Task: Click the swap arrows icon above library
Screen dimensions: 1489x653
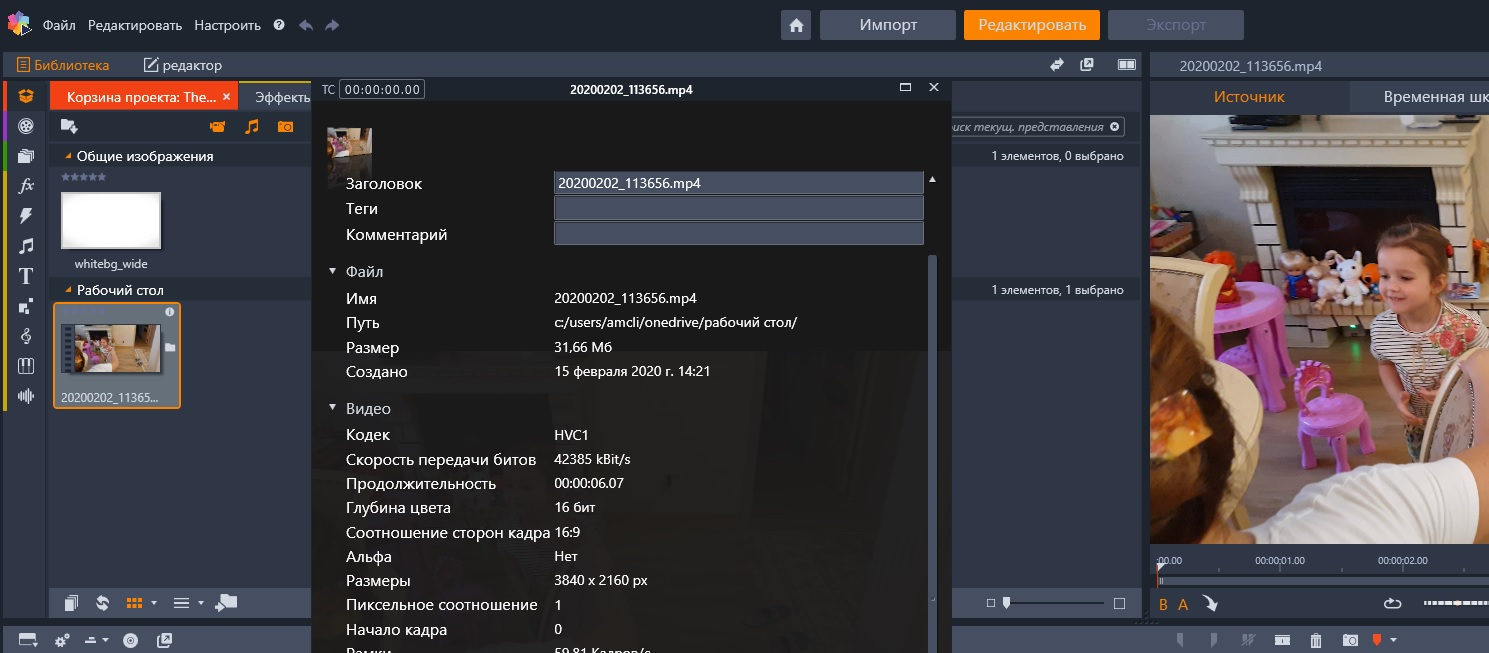Action: coord(1057,64)
